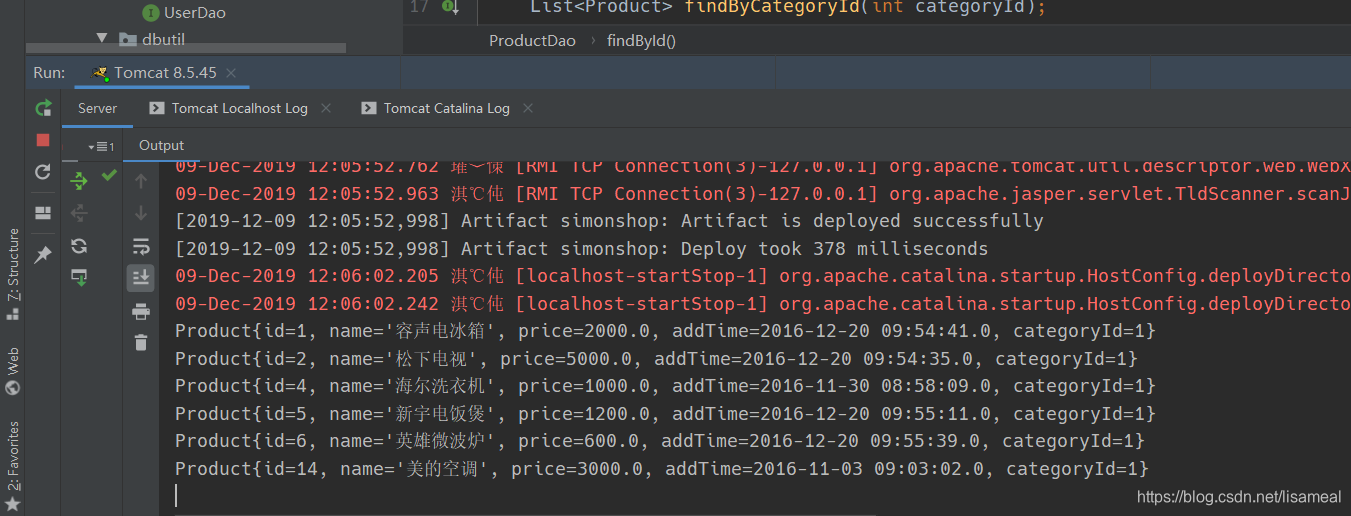1351x516 pixels.
Task: Click the 'Deploy took 378 milliseconds' line
Action: click(x=581, y=249)
